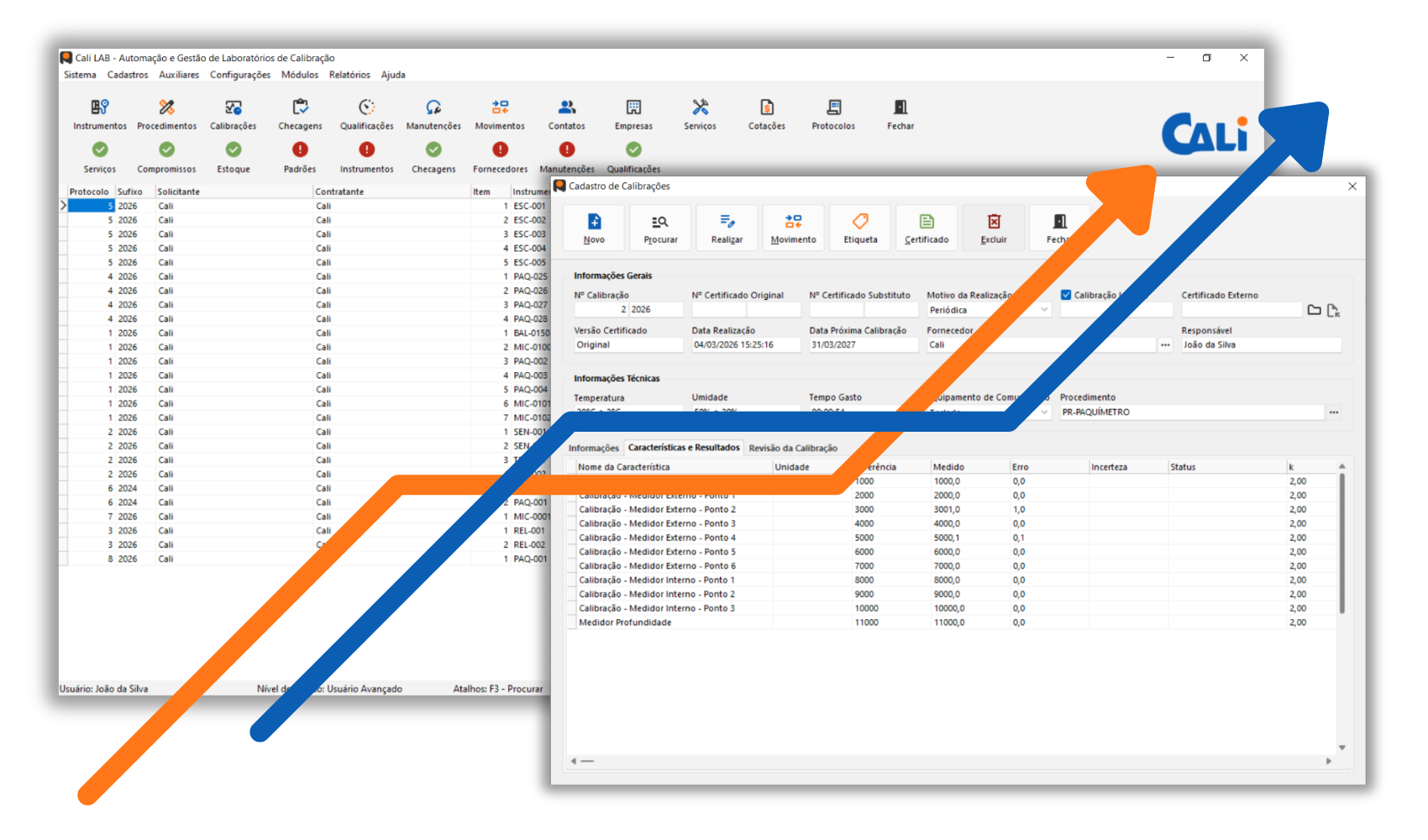Click the Movimento button in dialog
Screen dimensions: 1428x840
(x=793, y=223)
